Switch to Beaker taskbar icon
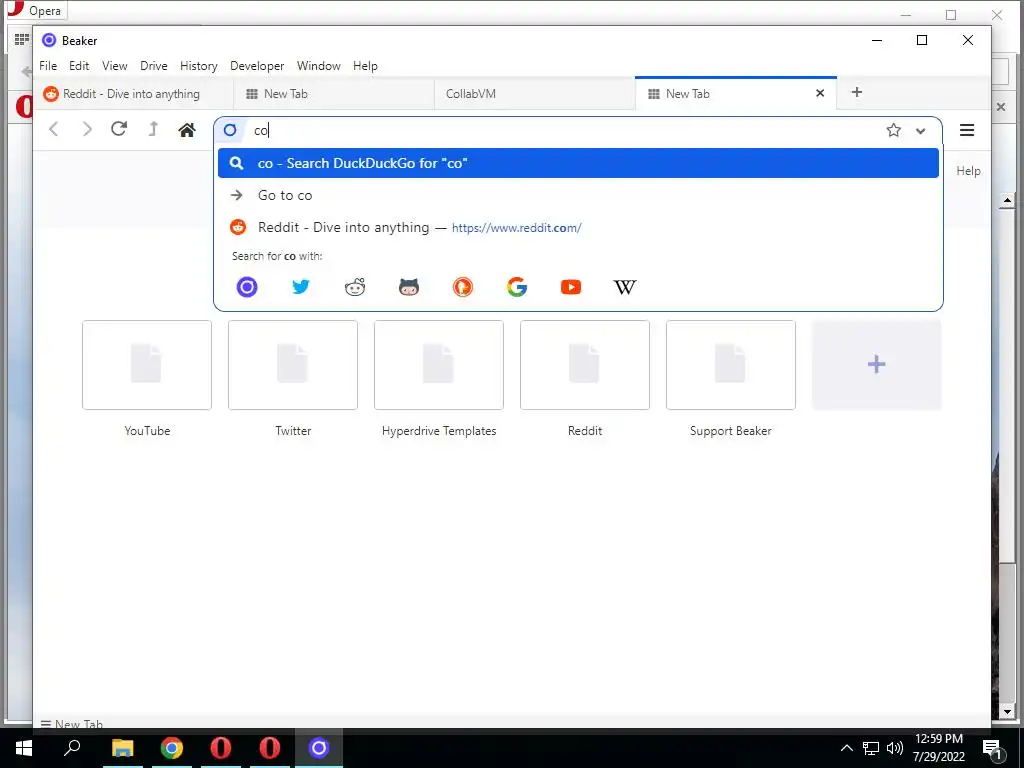This screenshot has height=768, width=1024. click(x=319, y=748)
